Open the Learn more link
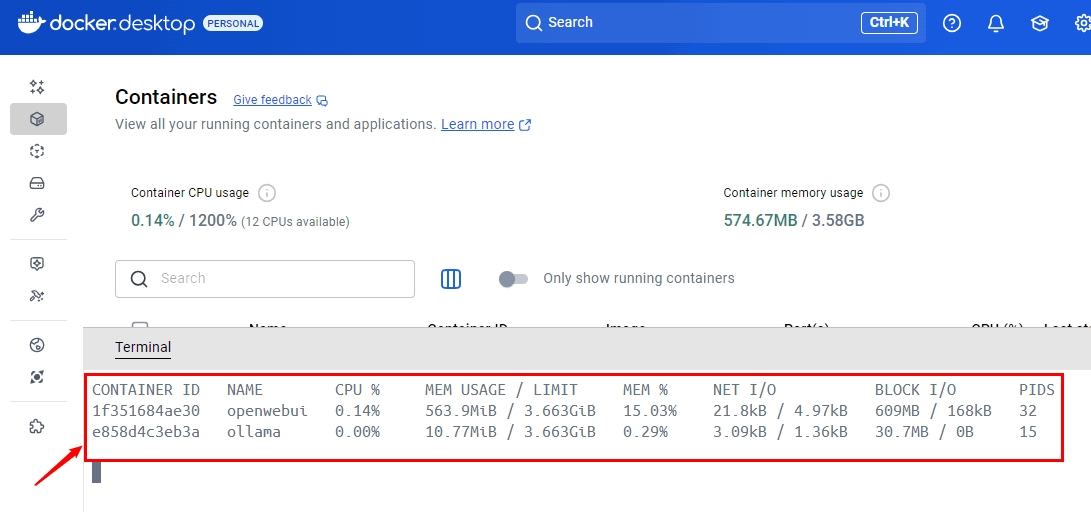The width and height of the screenshot is (1091, 512). (478, 125)
